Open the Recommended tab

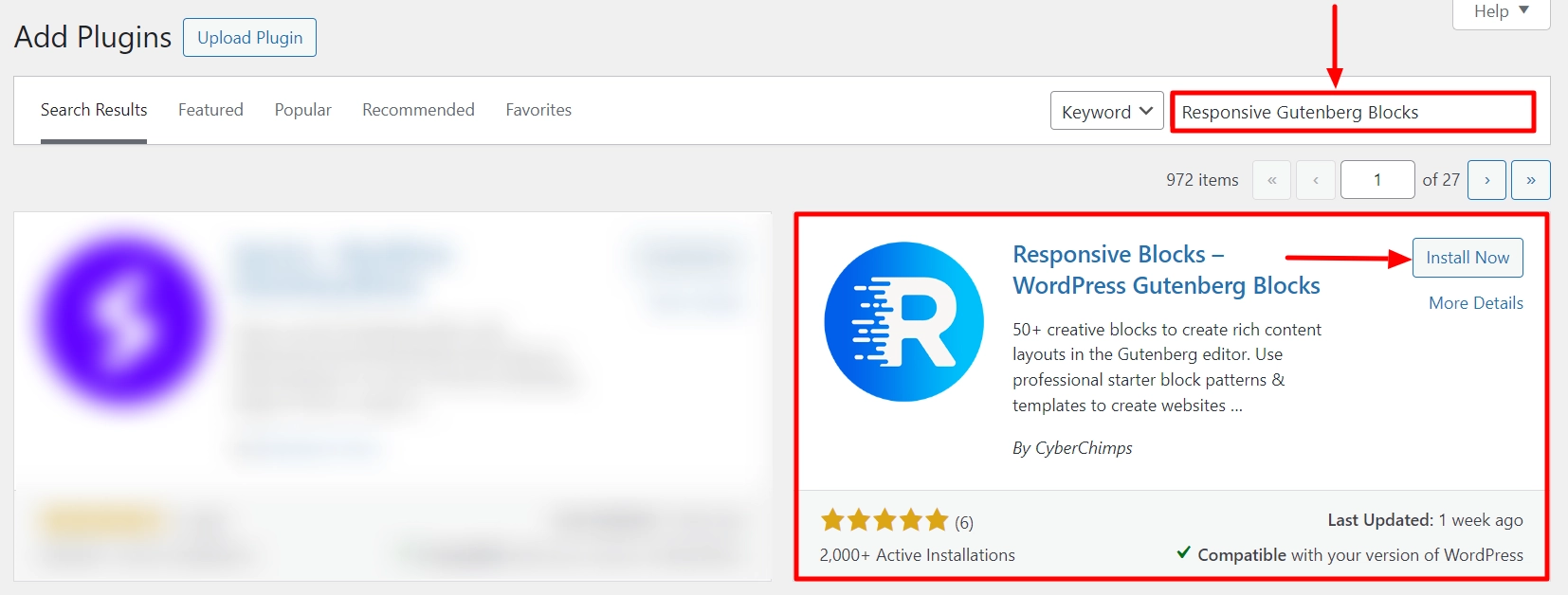click(418, 110)
